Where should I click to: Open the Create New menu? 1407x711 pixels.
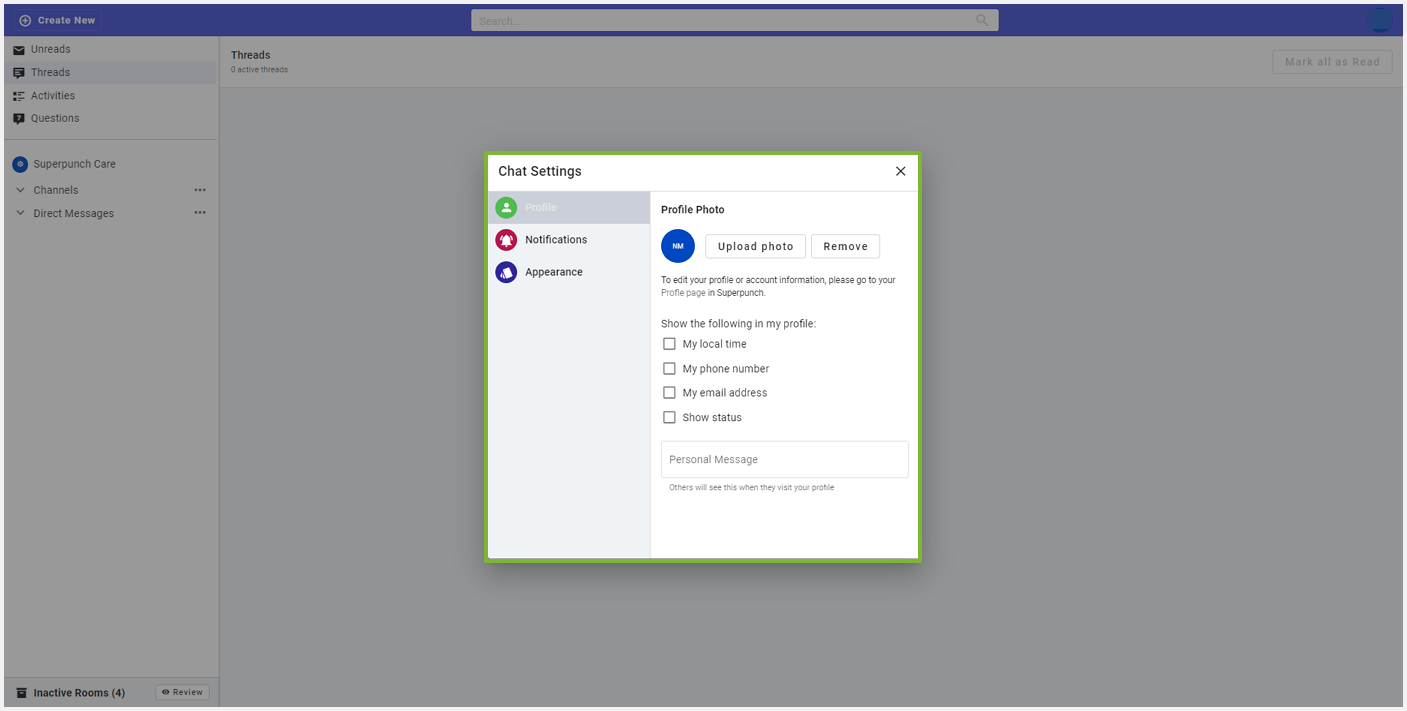click(x=57, y=20)
